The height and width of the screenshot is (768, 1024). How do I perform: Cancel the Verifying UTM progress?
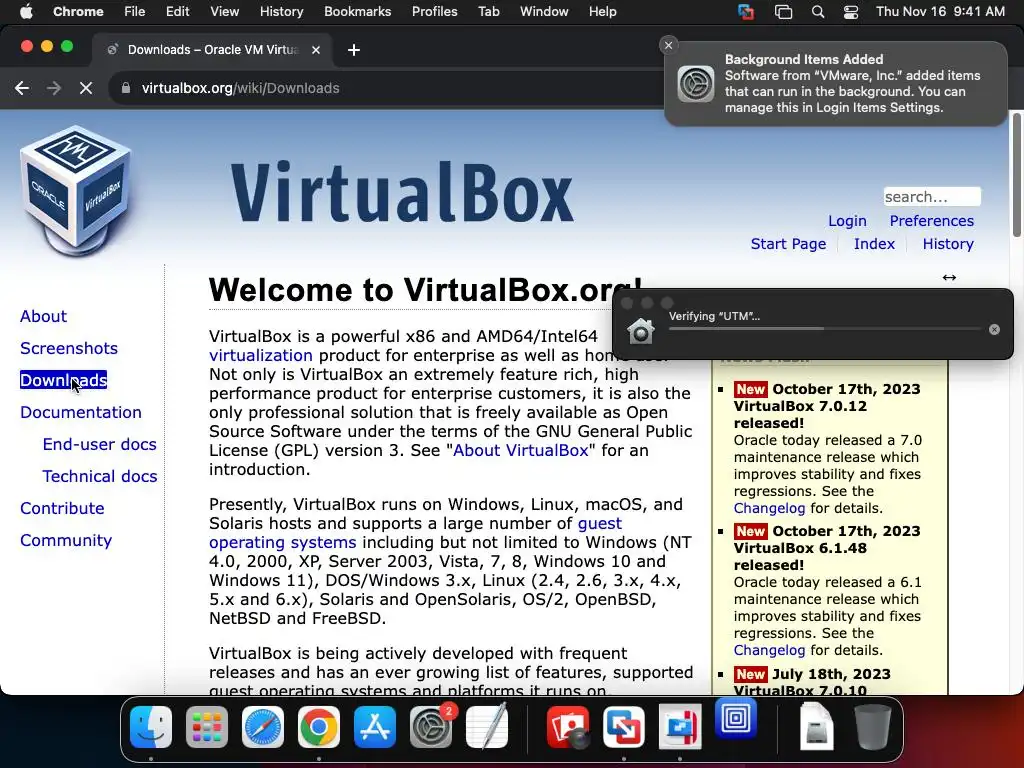pyautogui.click(x=994, y=330)
